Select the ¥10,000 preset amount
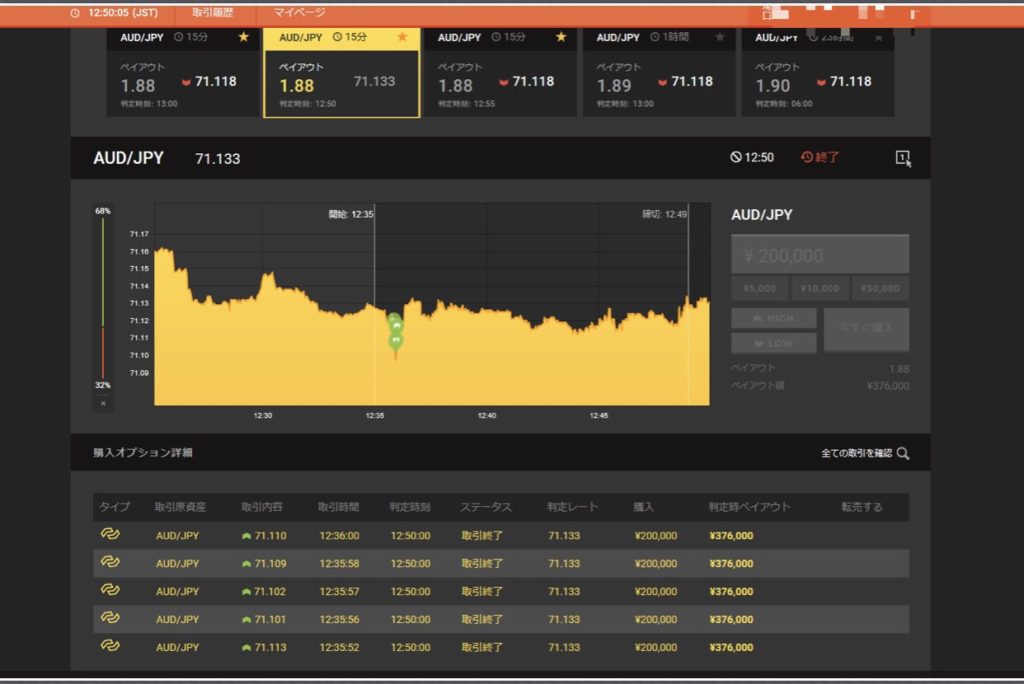This screenshot has height=684, width=1024. coord(820,289)
